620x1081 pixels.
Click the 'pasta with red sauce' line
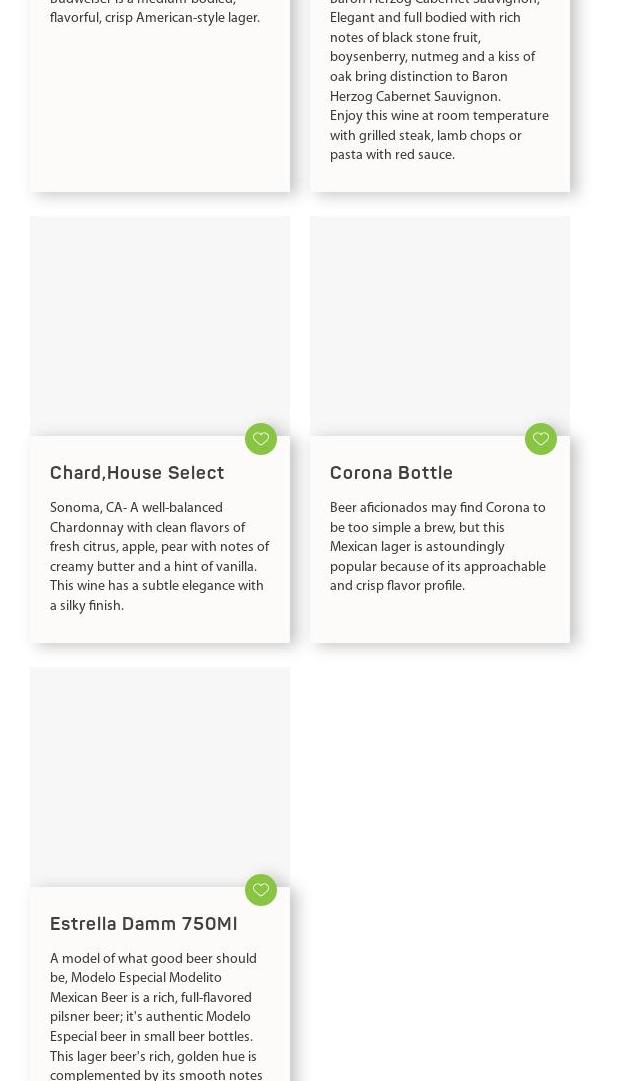click(392, 155)
